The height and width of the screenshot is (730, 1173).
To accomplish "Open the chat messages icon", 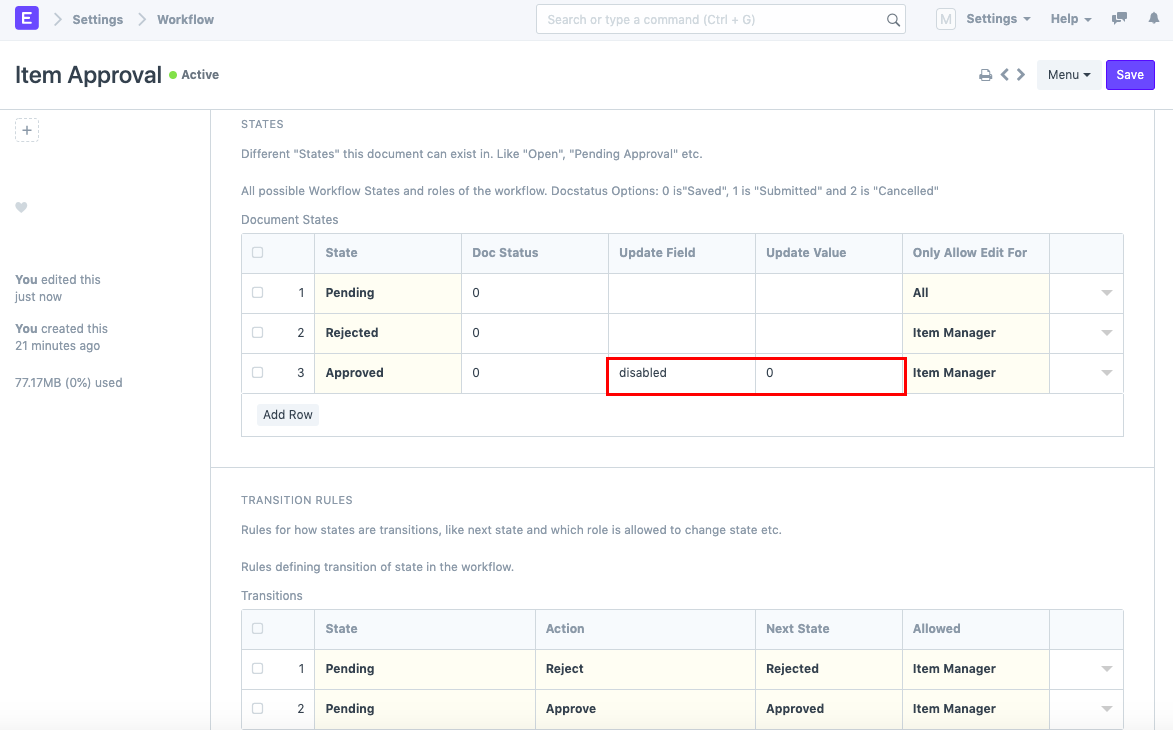I will click(x=1120, y=19).
